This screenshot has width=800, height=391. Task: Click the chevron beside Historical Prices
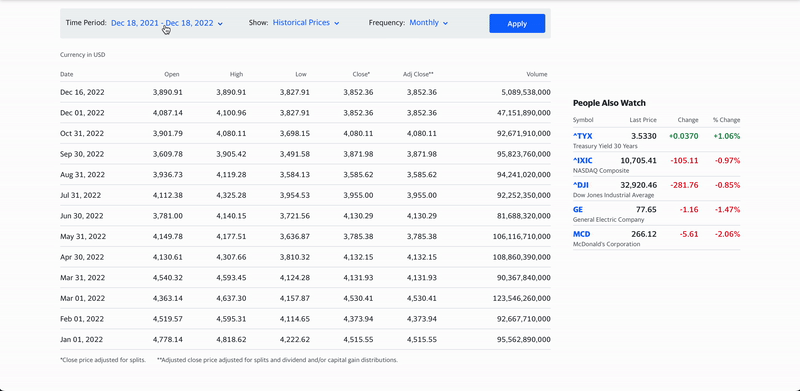[x=337, y=23]
